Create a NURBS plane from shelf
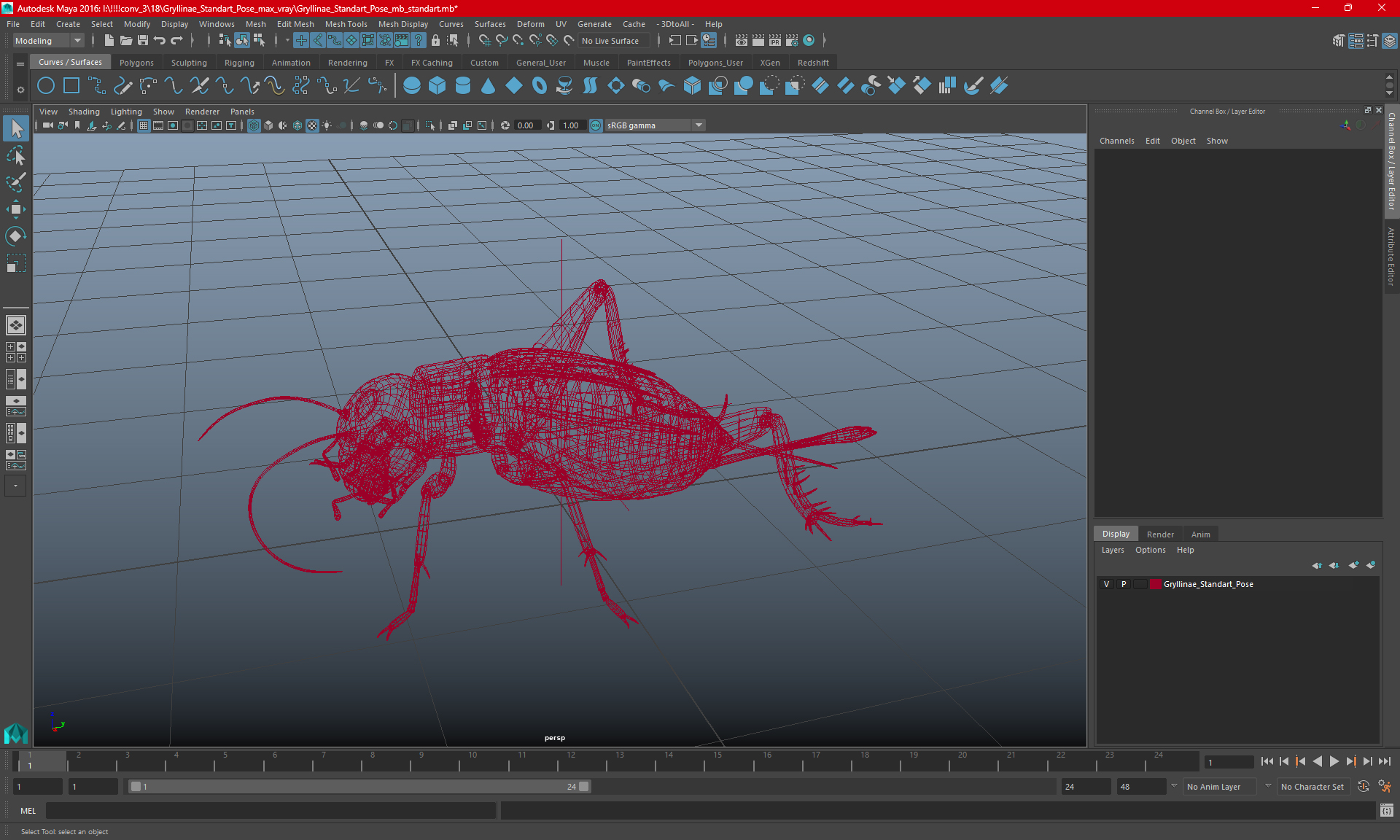 [514, 86]
